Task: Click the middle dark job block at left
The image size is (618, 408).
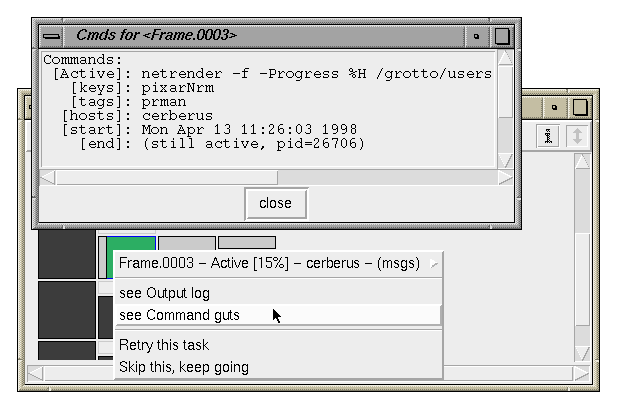Action: (67, 310)
